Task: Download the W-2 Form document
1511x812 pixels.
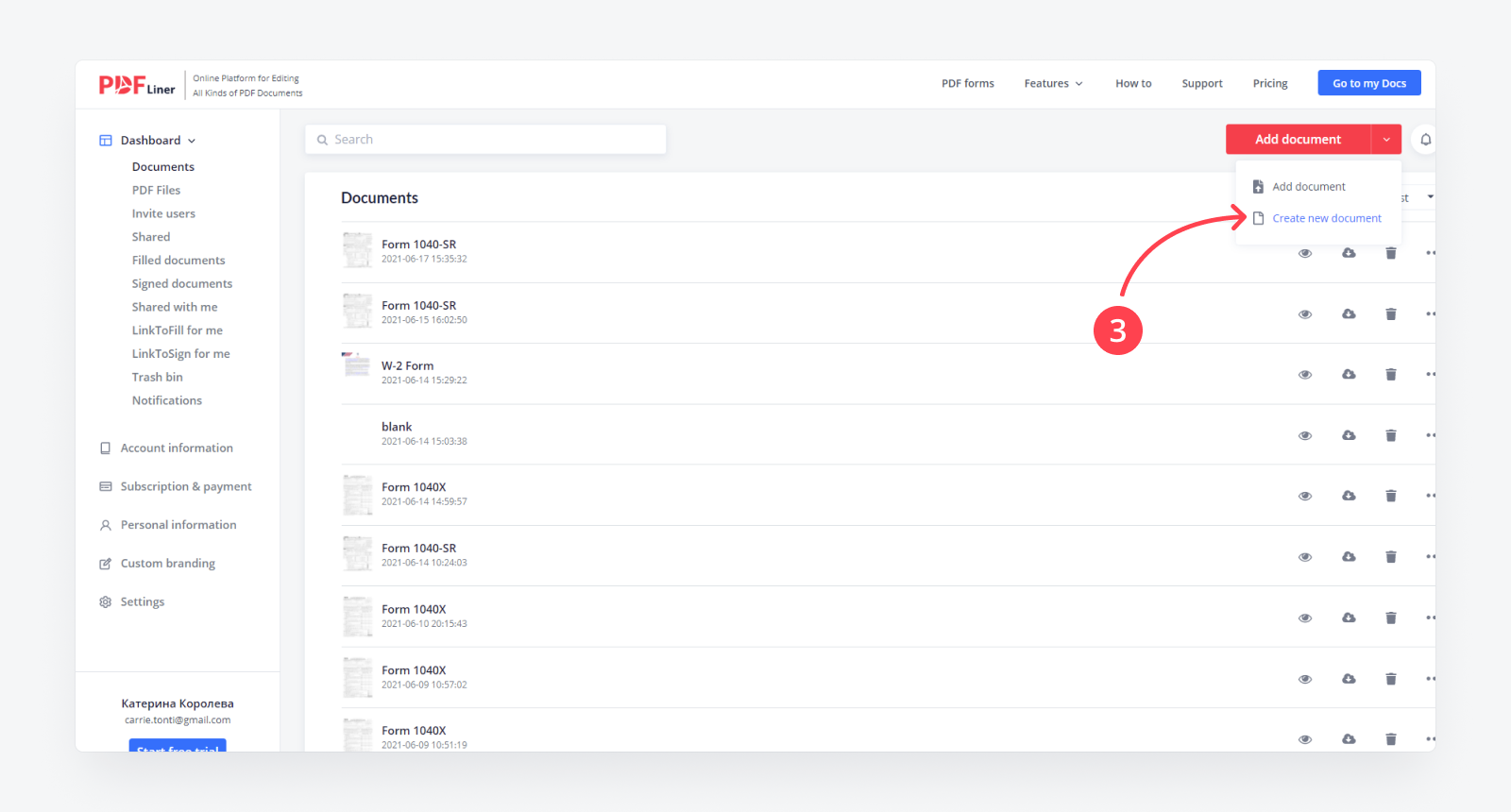Action: pos(1349,374)
